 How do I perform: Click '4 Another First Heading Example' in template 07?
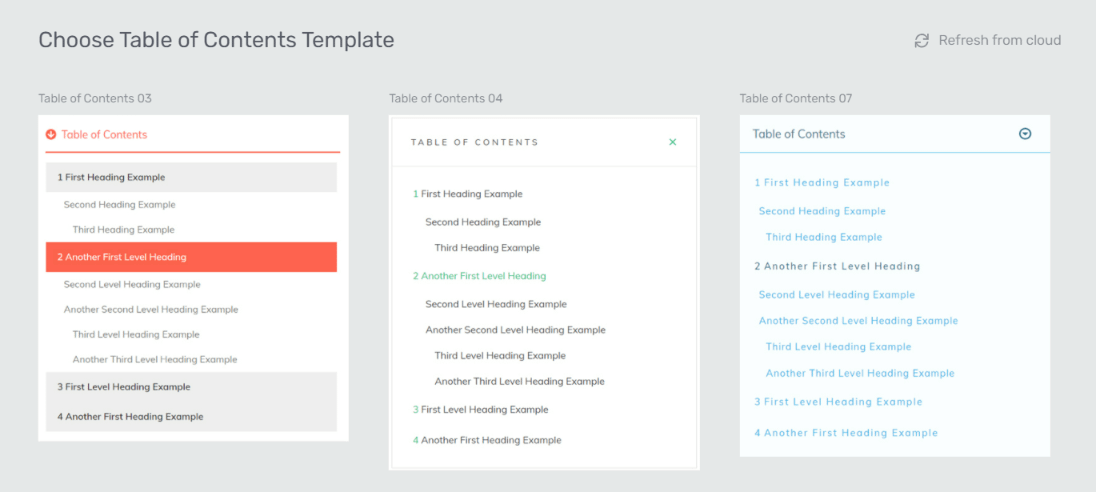click(846, 433)
